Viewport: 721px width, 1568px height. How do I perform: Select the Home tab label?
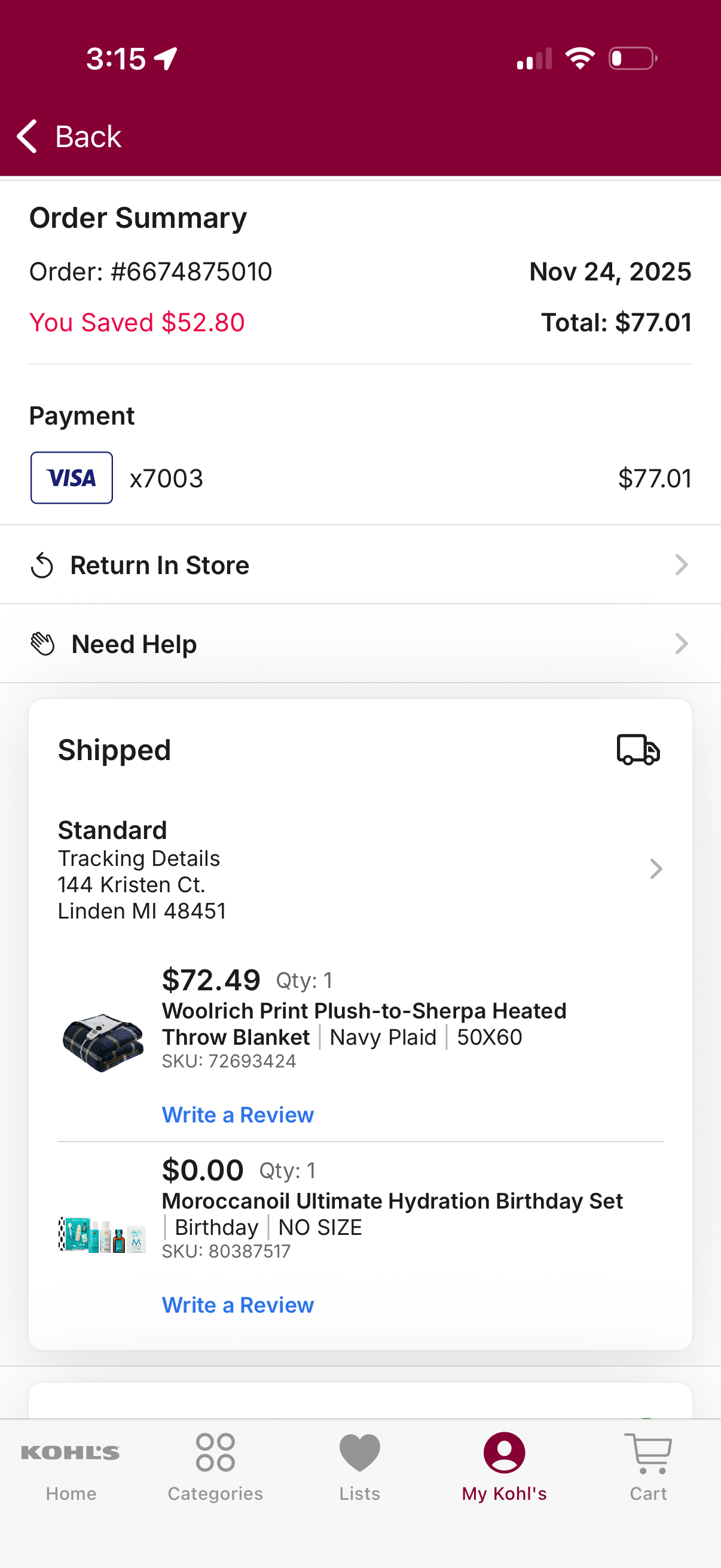tap(71, 1494)
